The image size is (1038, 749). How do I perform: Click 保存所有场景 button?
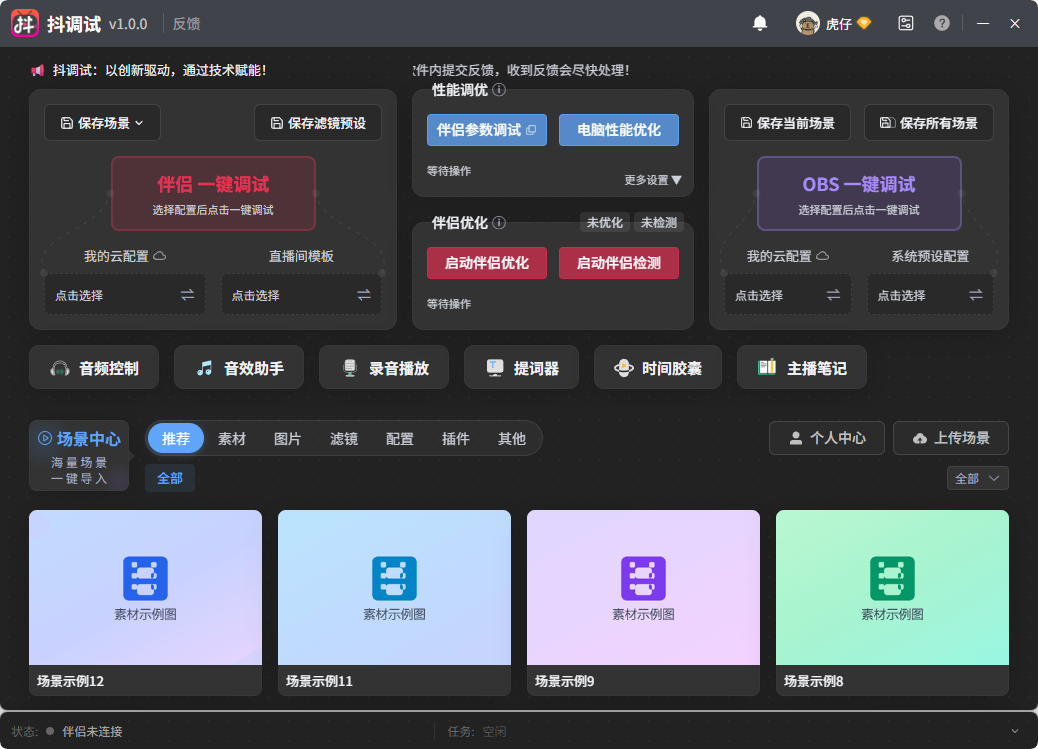929,123
